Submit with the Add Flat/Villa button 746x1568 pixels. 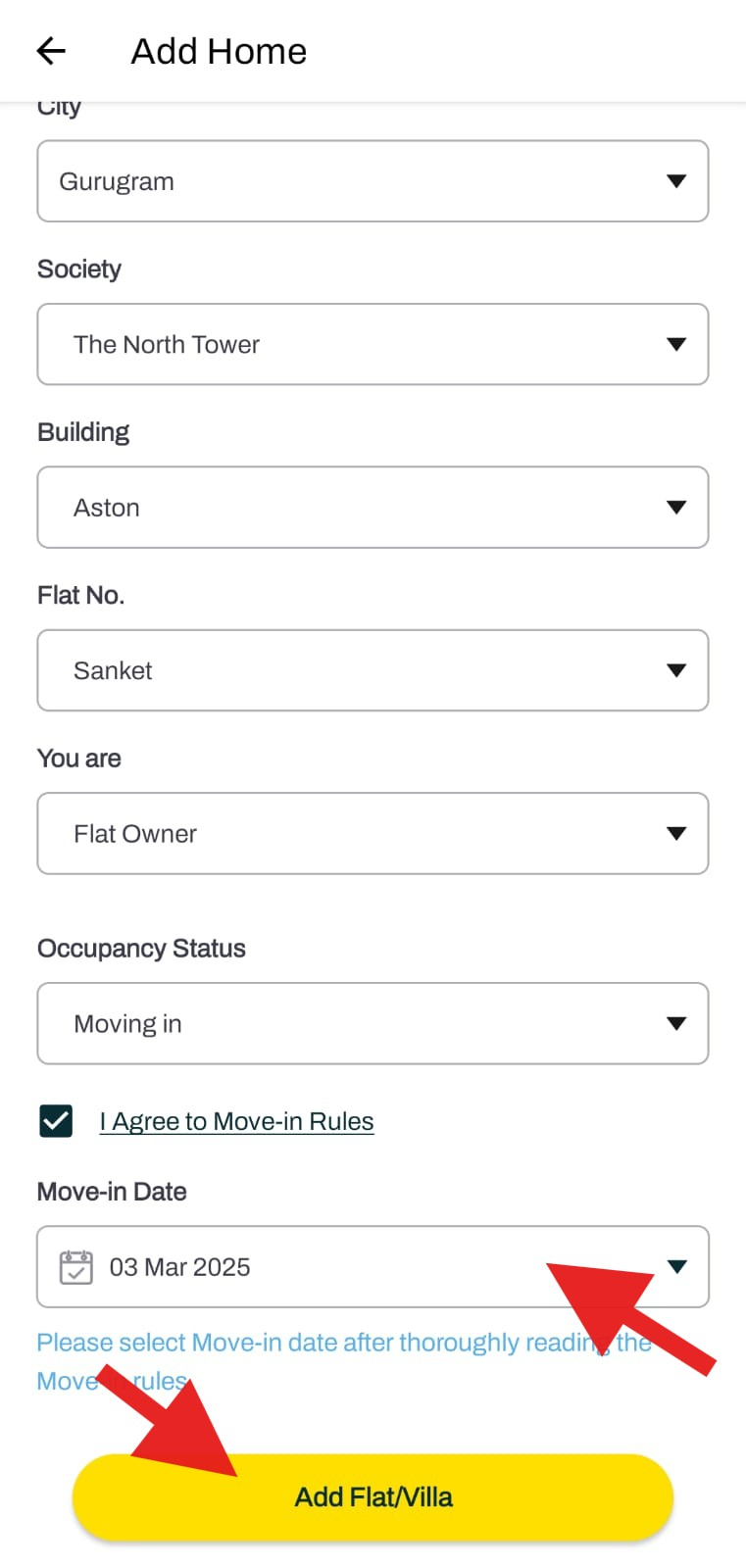(x=373, y=1497)
